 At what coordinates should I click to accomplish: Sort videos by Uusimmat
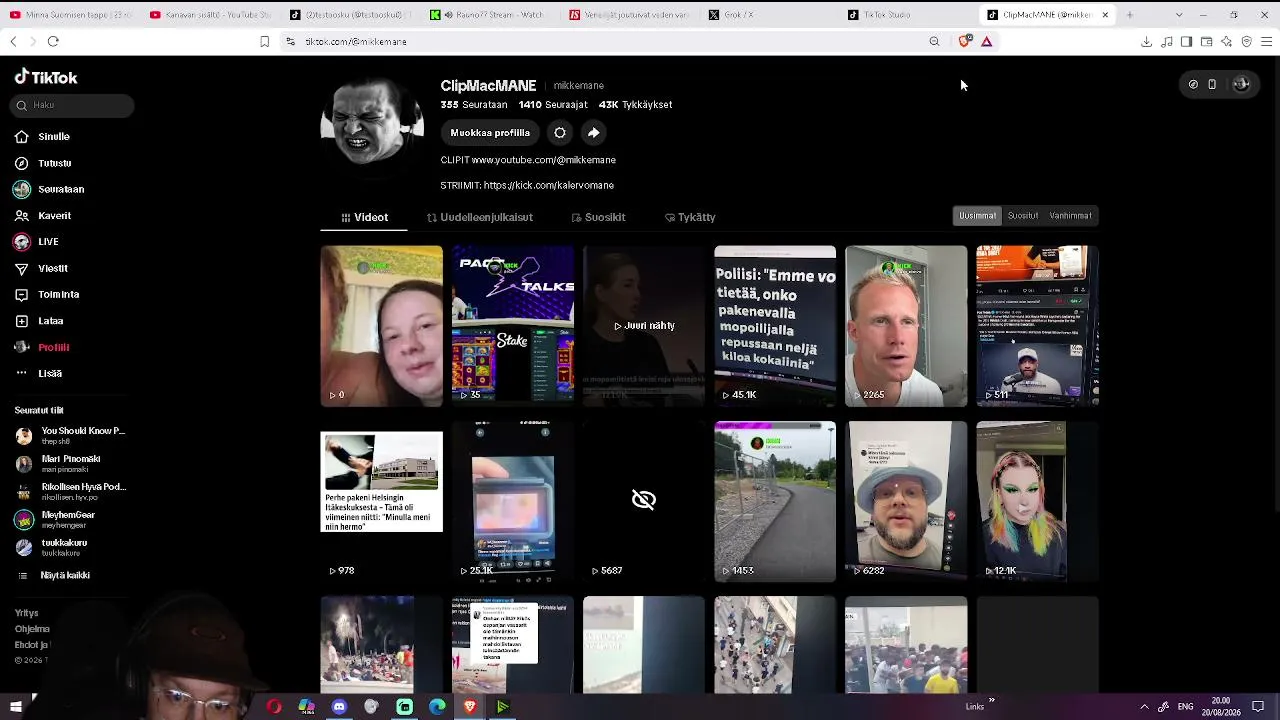(977, 215)
